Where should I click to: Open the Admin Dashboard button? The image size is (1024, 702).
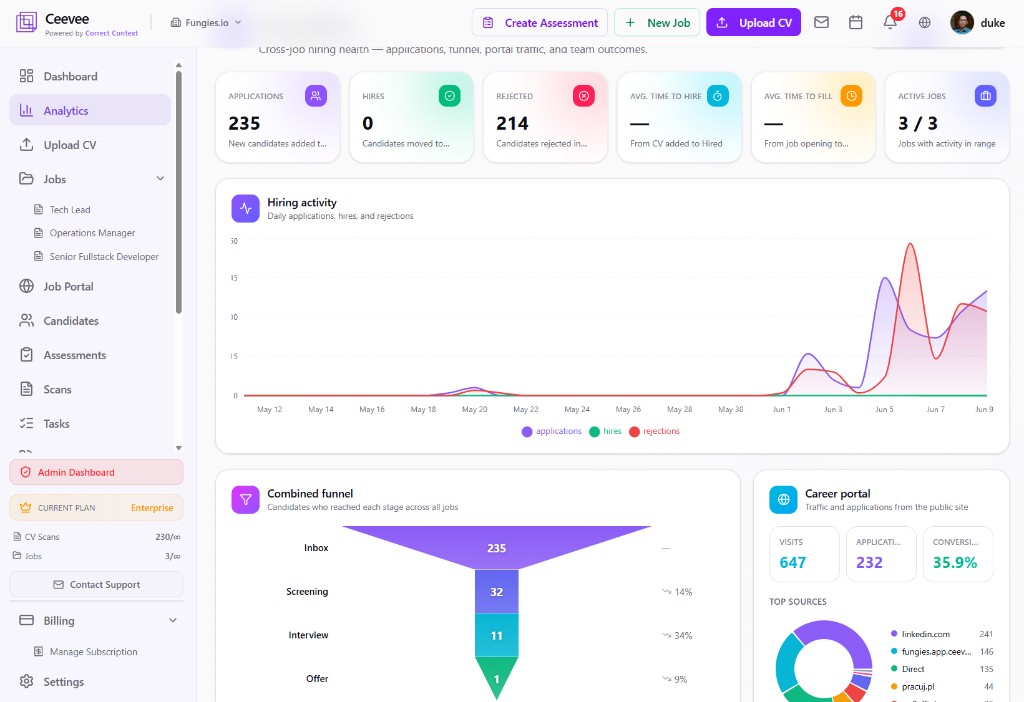(x=96, y=471)
